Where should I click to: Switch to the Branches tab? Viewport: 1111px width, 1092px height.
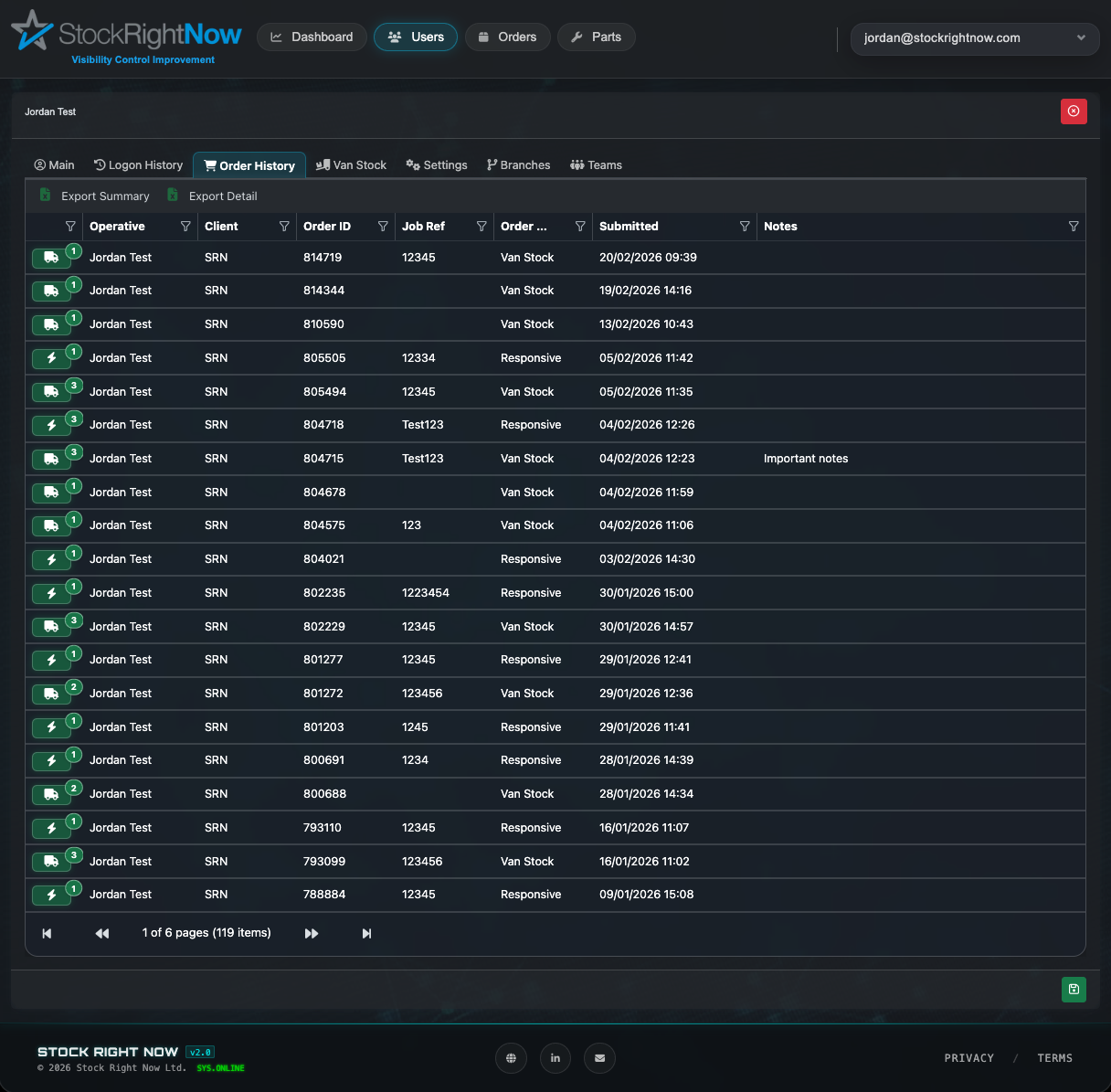[518, 164]
